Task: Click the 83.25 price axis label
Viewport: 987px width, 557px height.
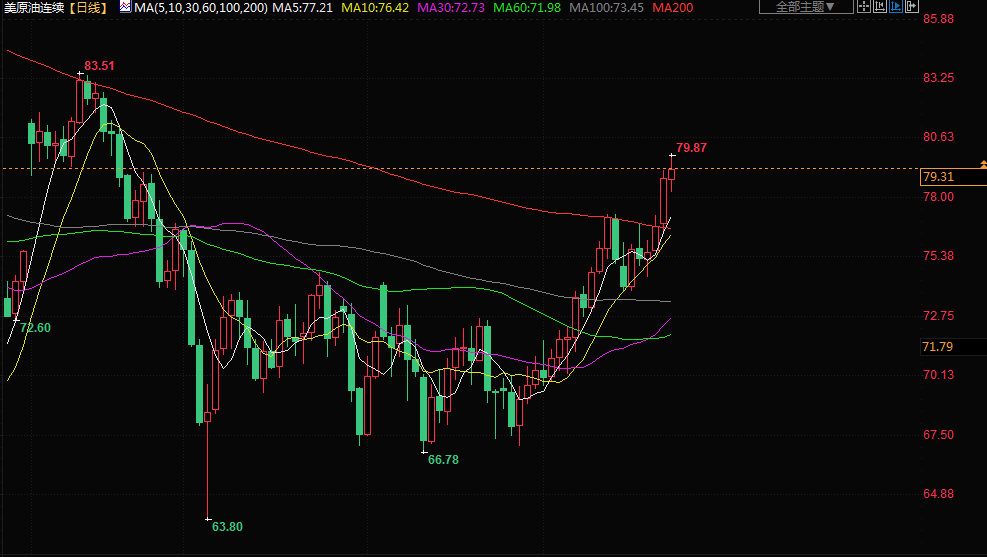Action: tap(938, 78)
